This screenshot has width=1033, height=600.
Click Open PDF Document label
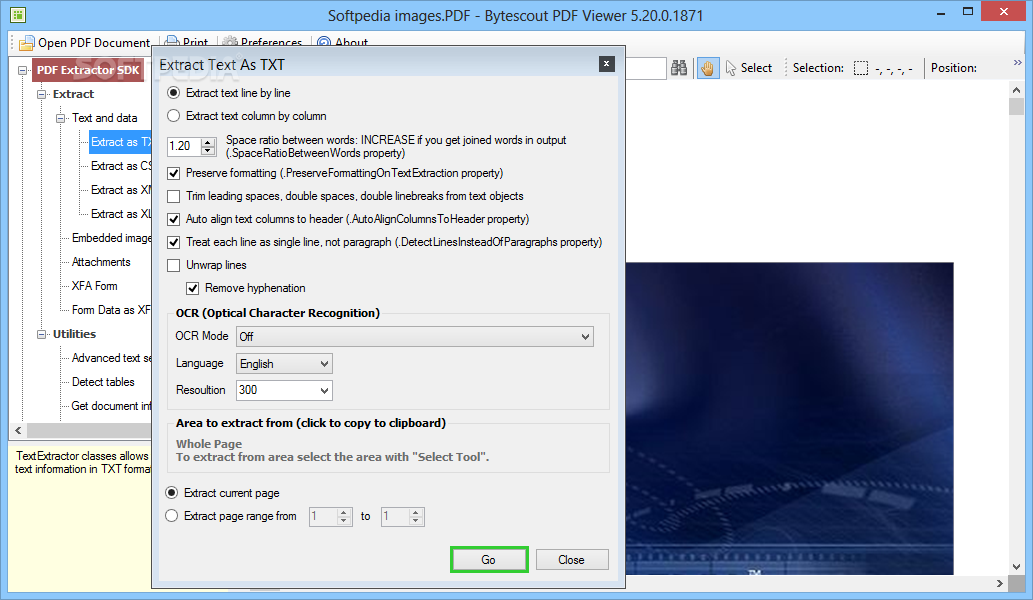94,43
